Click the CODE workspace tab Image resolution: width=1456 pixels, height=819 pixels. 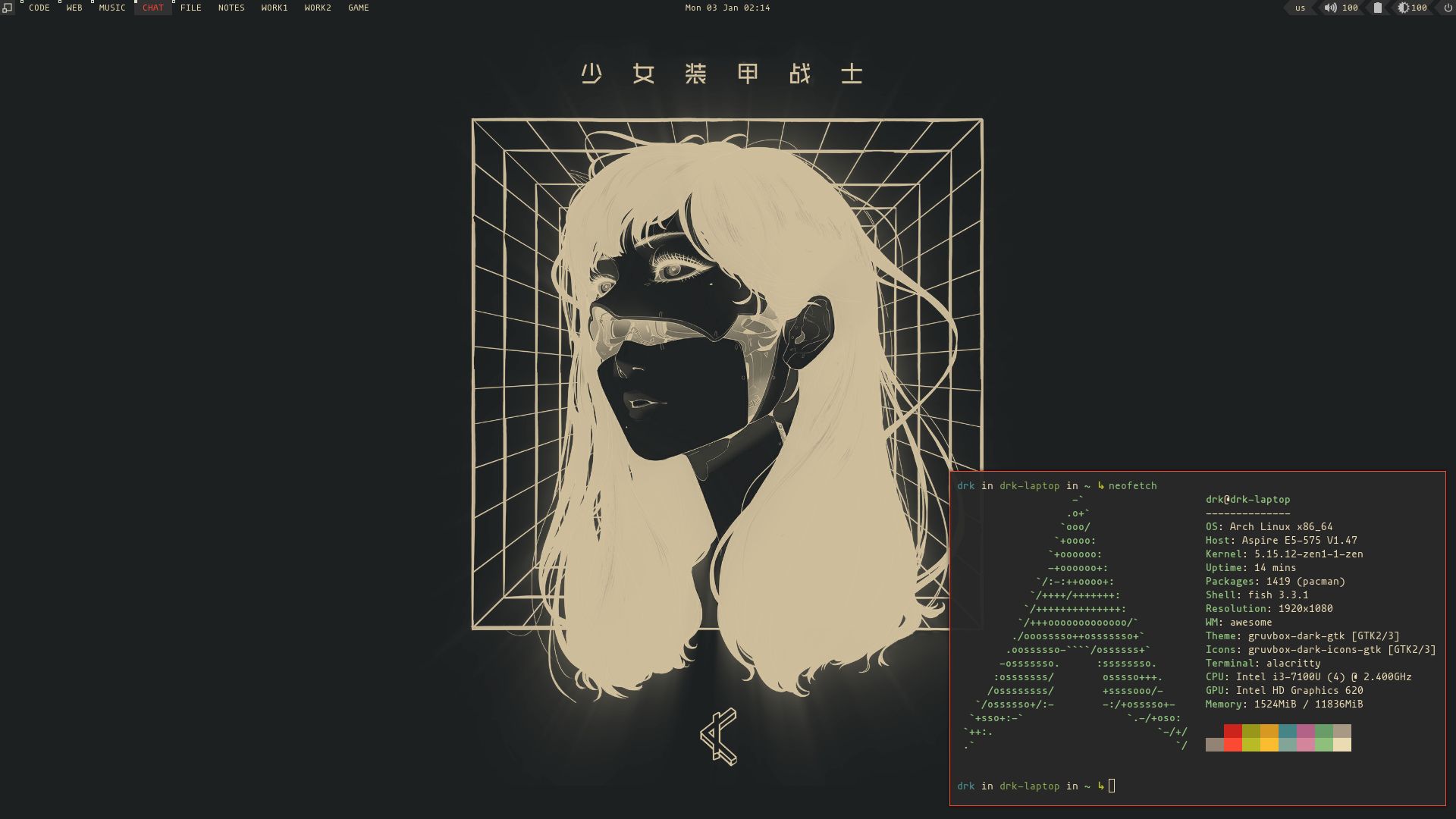(39, 8)
